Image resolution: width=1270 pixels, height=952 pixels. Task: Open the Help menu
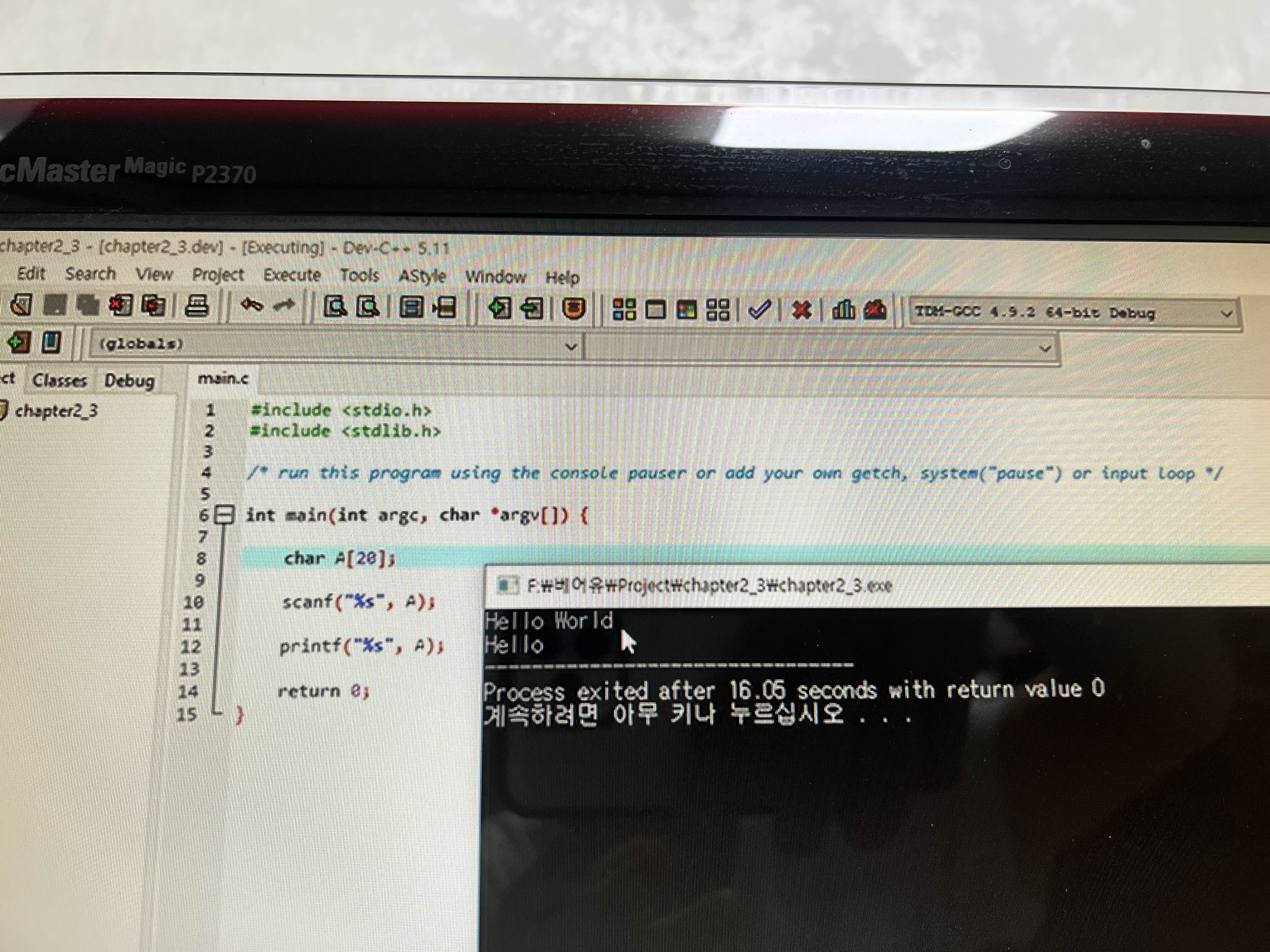pos(562,278)
